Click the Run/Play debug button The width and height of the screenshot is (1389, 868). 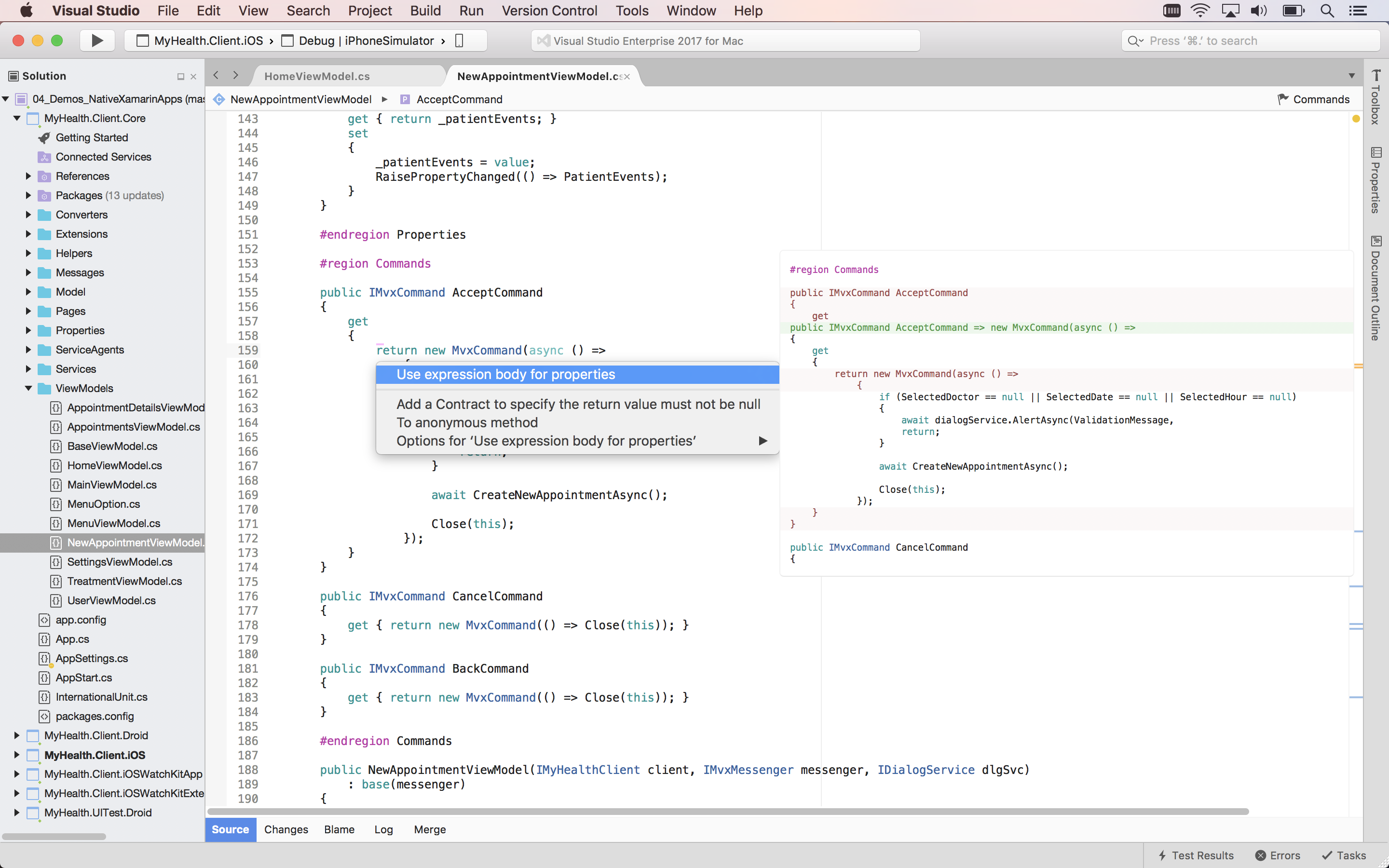[96, 40]
